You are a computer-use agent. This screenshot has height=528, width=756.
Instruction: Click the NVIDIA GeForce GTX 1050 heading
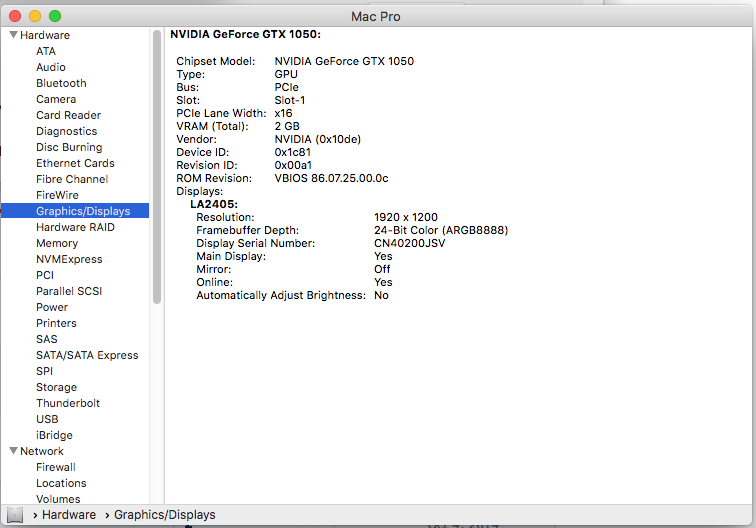[245, 34]
